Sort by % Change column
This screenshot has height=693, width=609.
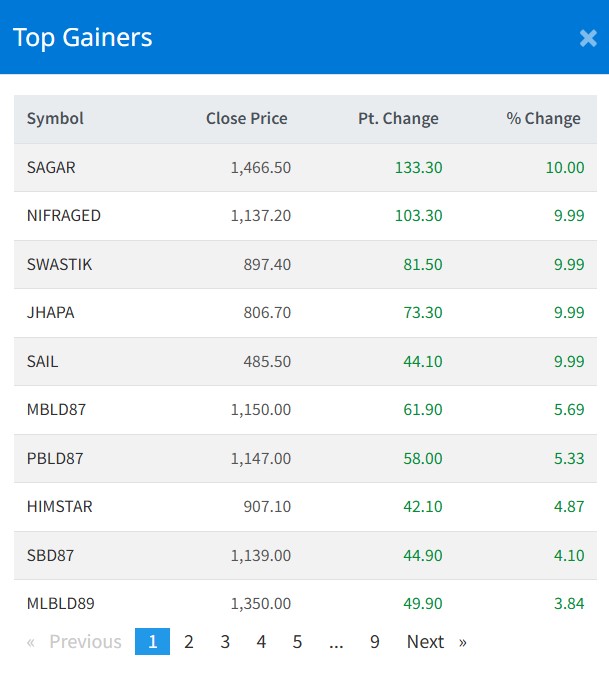pyautogui.click(x=543, y=118)
